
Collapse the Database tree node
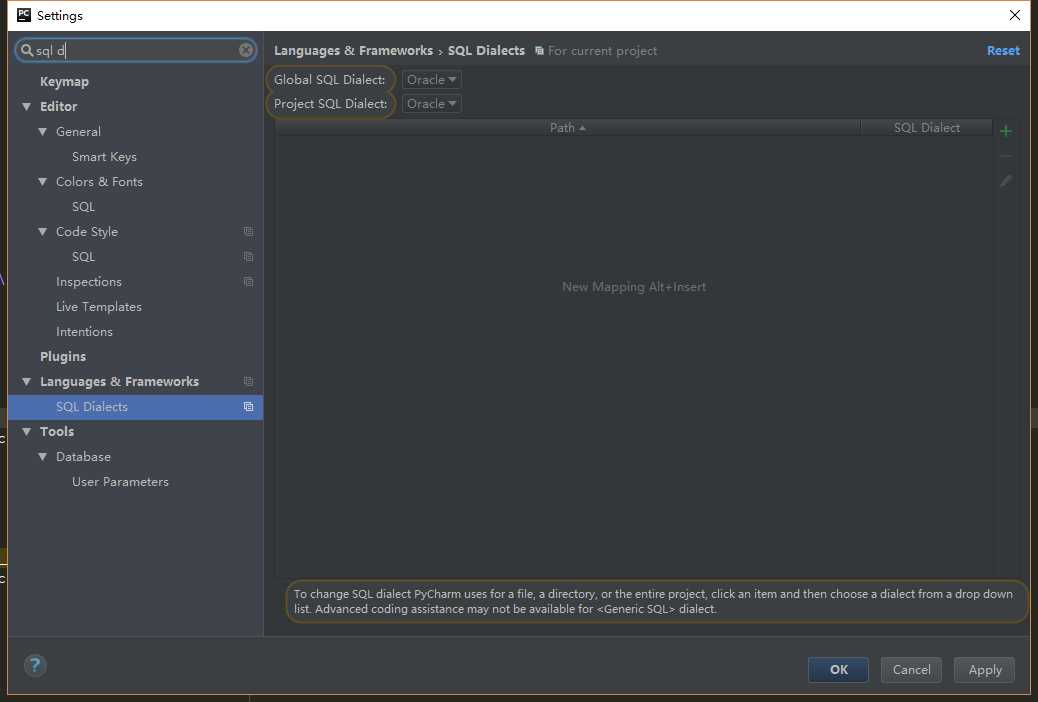coord(42,457)
